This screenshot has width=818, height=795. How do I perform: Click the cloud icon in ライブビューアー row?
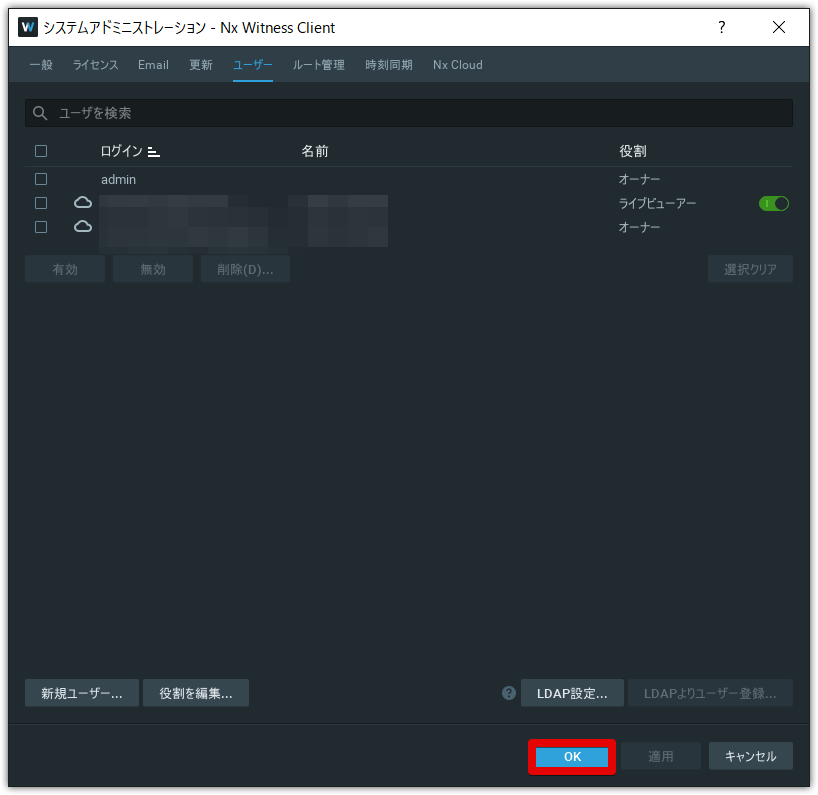pos(82,202)
